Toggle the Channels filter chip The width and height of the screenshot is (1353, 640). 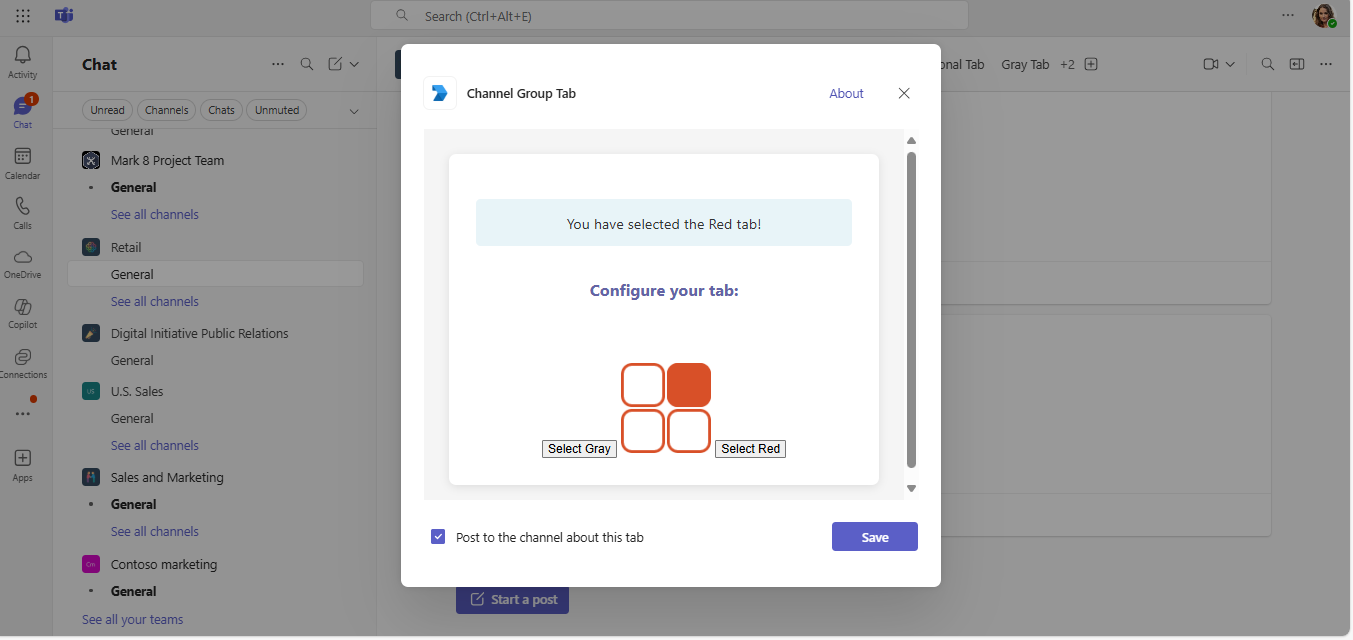coord(166,110)
